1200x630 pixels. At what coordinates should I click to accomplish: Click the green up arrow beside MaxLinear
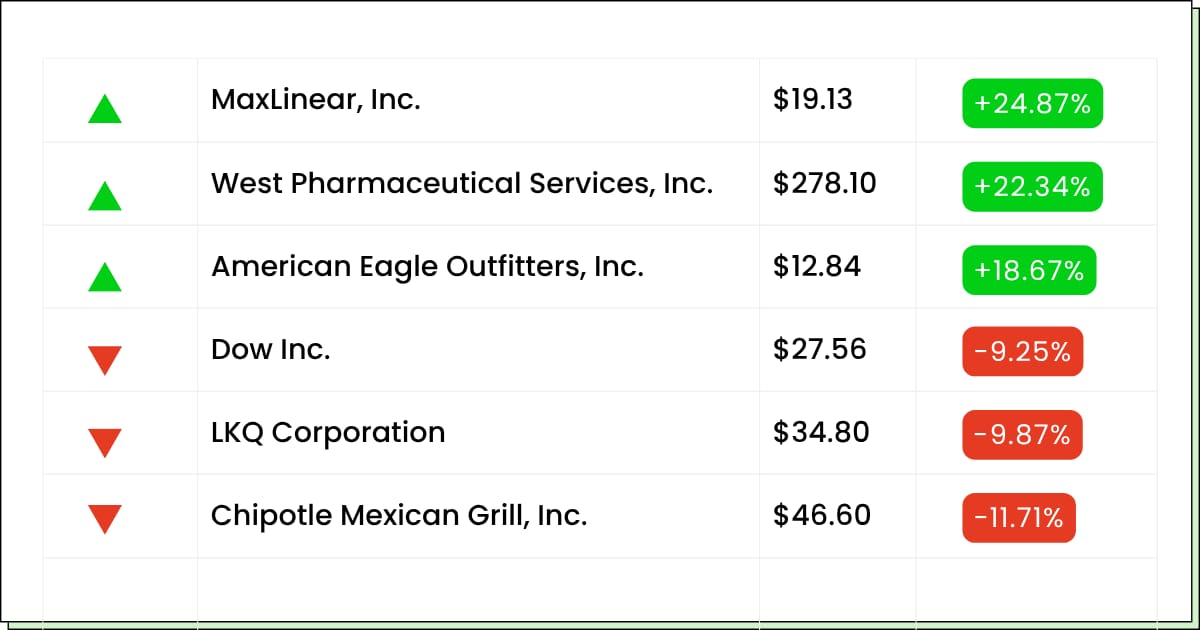(105, 108)
